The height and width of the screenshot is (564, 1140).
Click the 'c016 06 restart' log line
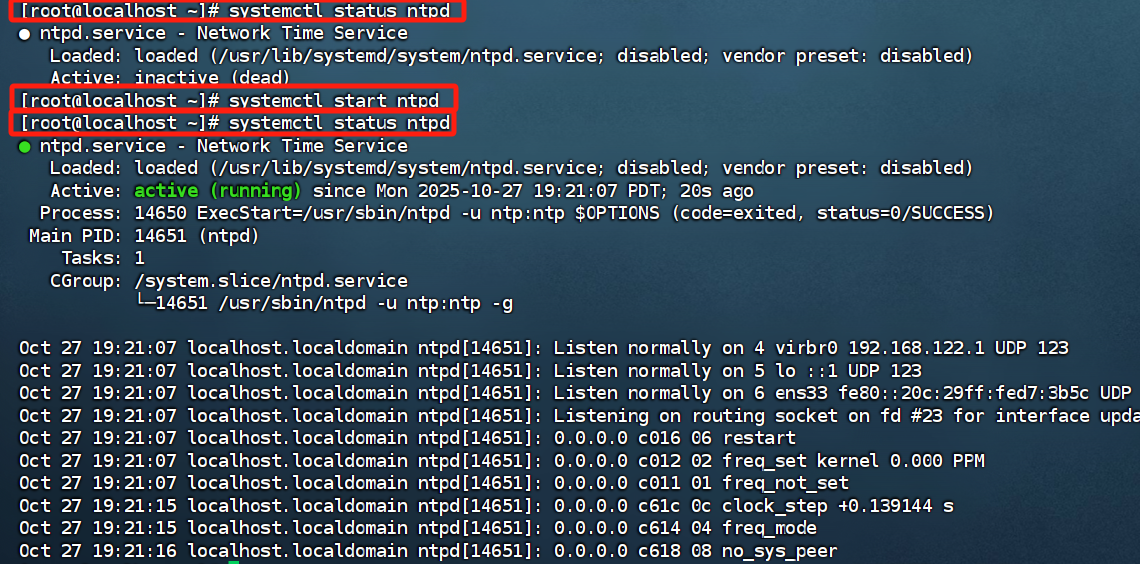407,438
